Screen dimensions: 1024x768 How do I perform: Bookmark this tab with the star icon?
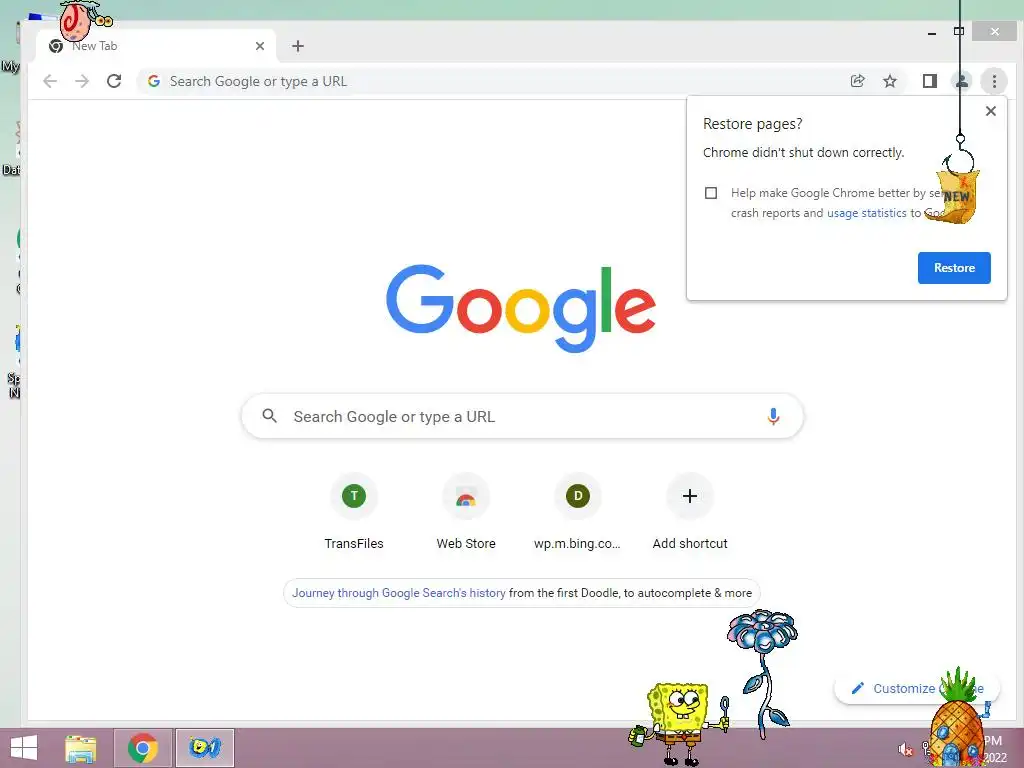tap(889, 81)
